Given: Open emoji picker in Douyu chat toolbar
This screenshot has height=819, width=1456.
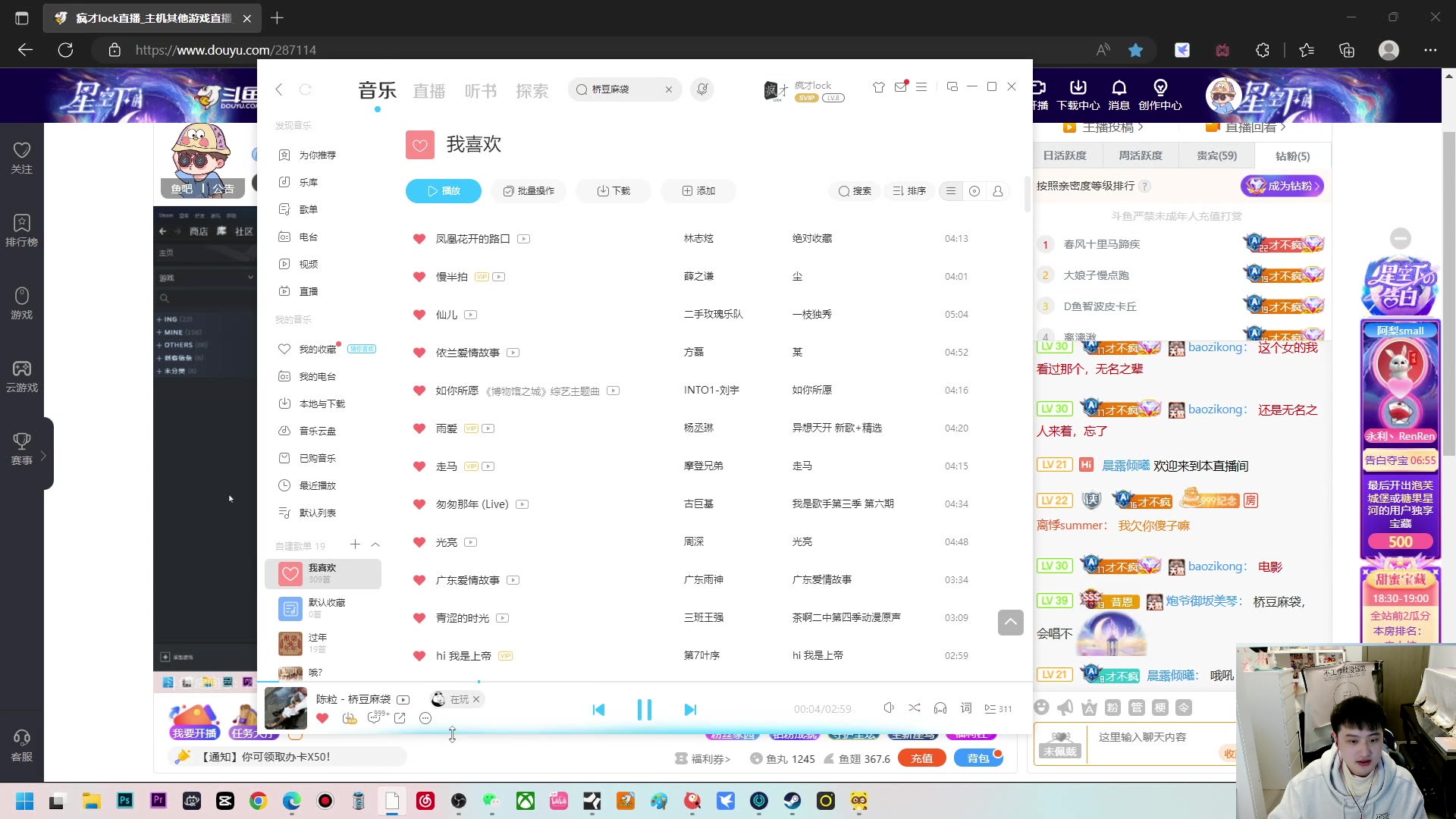Looking at the screenshot, I should pyautogui.click(x=1042, y=708).
